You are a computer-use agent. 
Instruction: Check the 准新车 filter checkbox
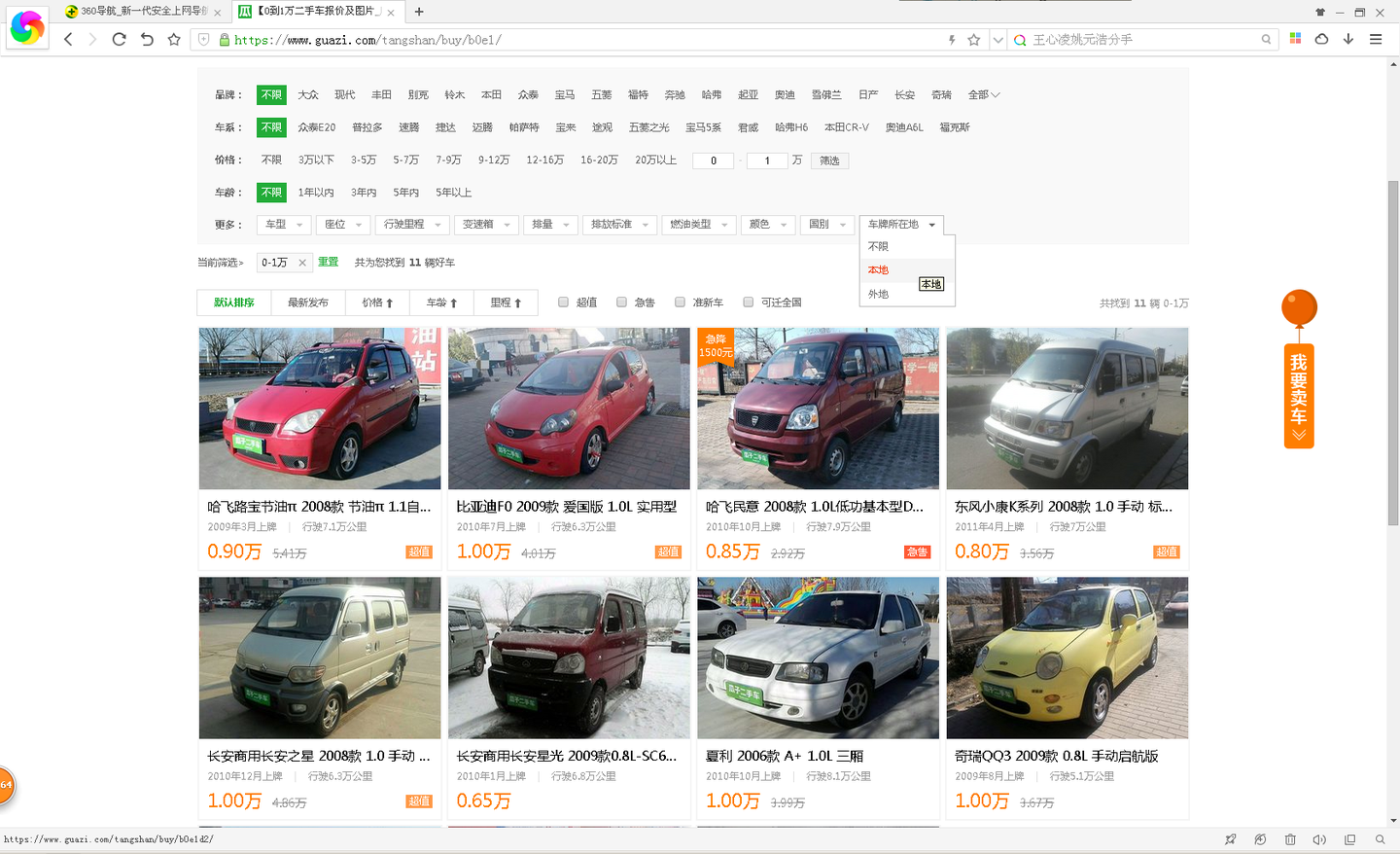pyautogui.click(x=680, y=302)
